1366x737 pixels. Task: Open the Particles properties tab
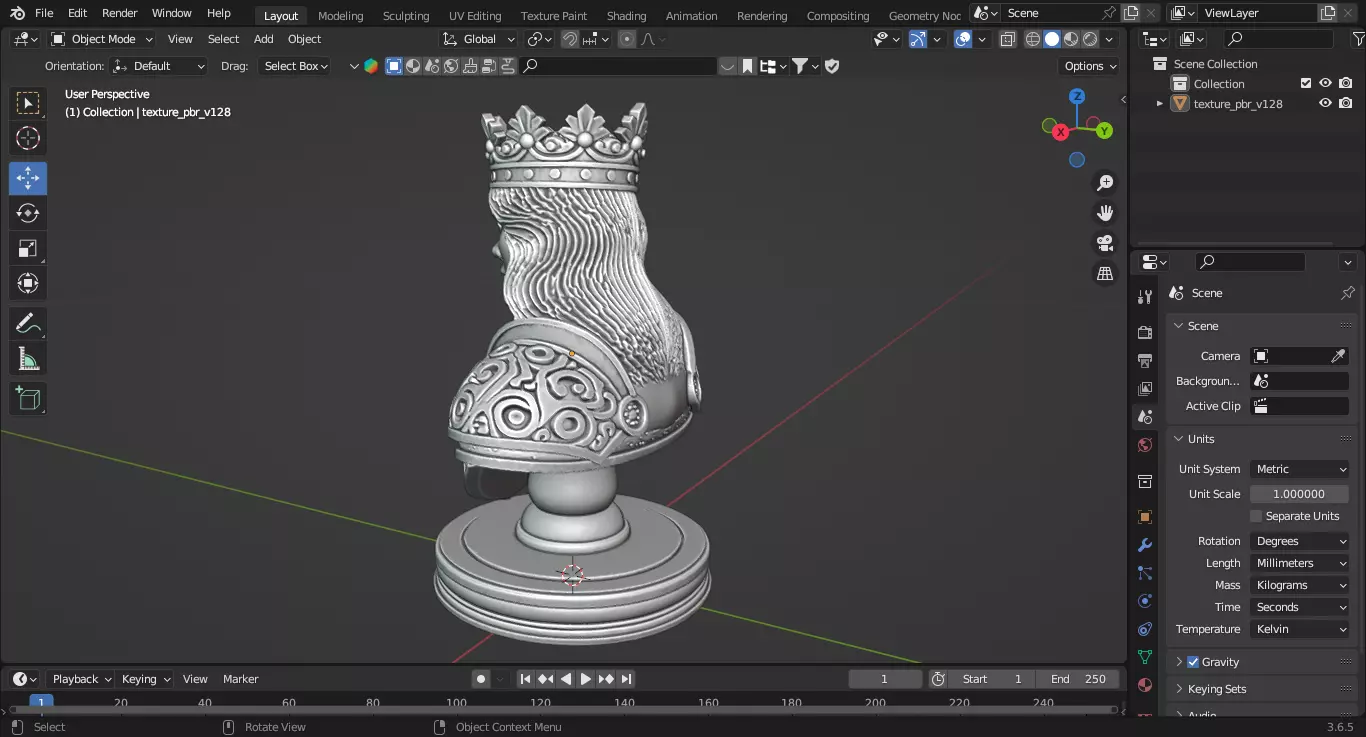[x=1145, y=573]
